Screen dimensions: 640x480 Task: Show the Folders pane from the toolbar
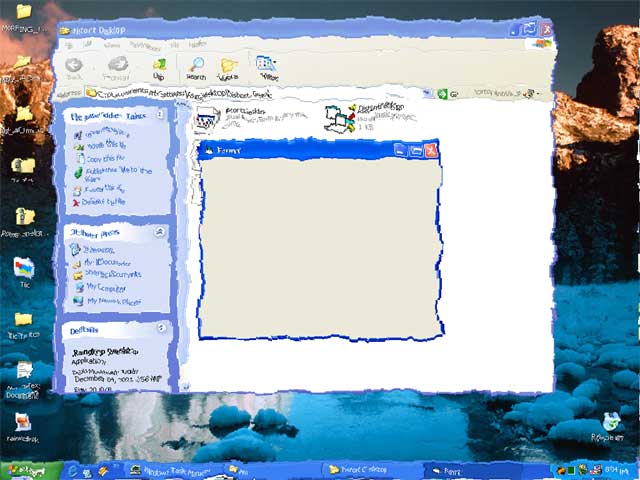[228, 69]
